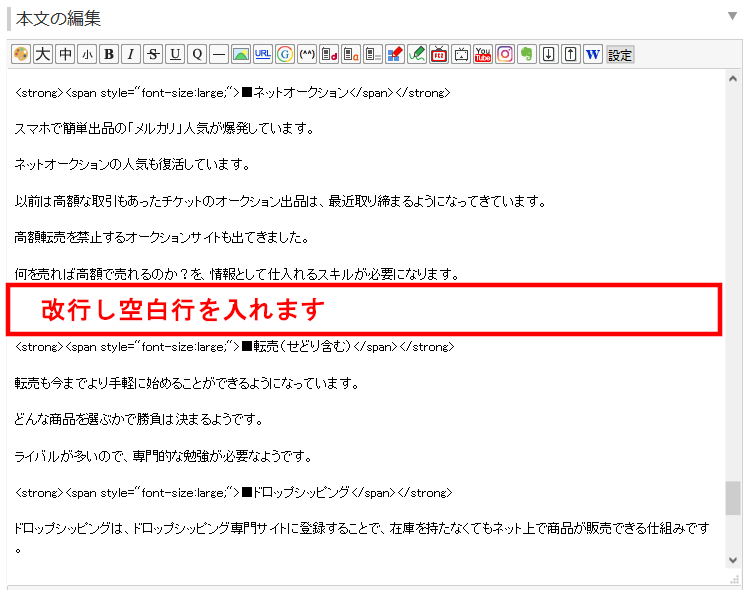
Task: Click the document icon with red d
Action: point(329,54)
